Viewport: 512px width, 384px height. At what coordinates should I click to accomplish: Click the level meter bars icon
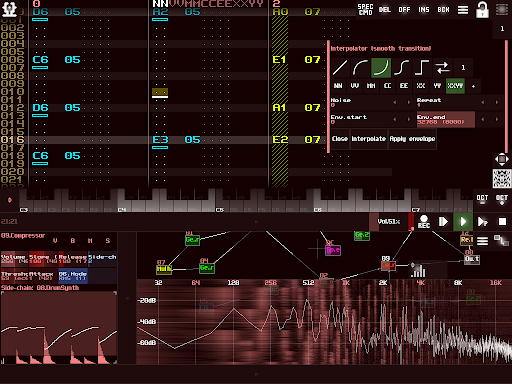pyautogui.click(x=418, y=271)
